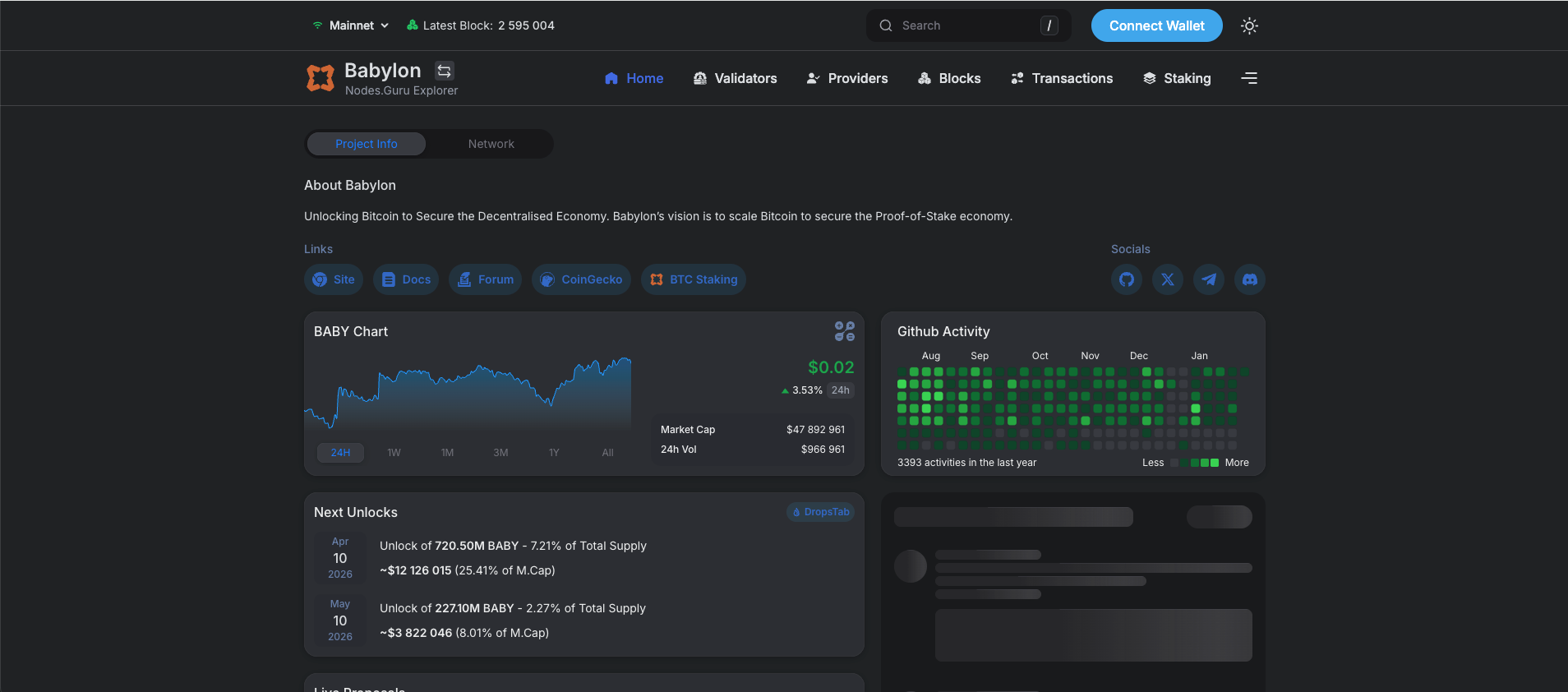Click the 24h price change badge
This screenshot has width=1568, height=692.
point(840,390)
